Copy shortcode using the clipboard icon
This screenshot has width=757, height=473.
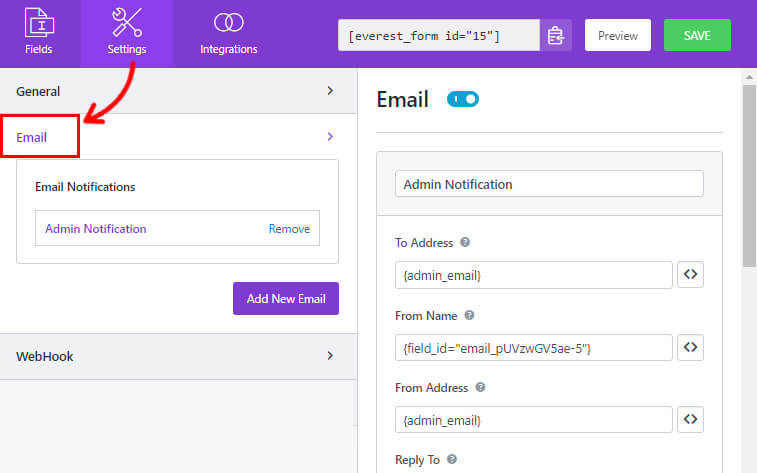[555, 36]
